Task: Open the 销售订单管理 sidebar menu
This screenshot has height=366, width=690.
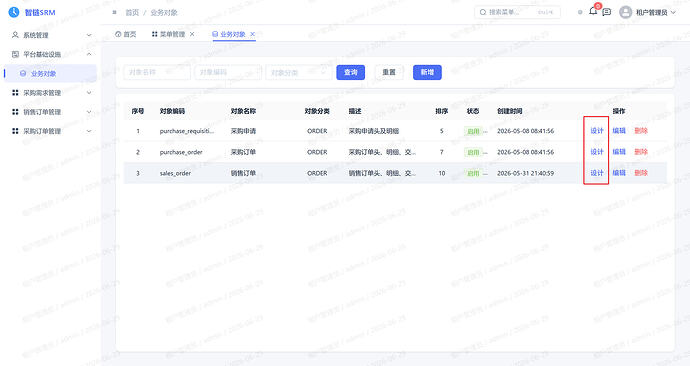Action: pyautogui.click(x=50, y=112)
